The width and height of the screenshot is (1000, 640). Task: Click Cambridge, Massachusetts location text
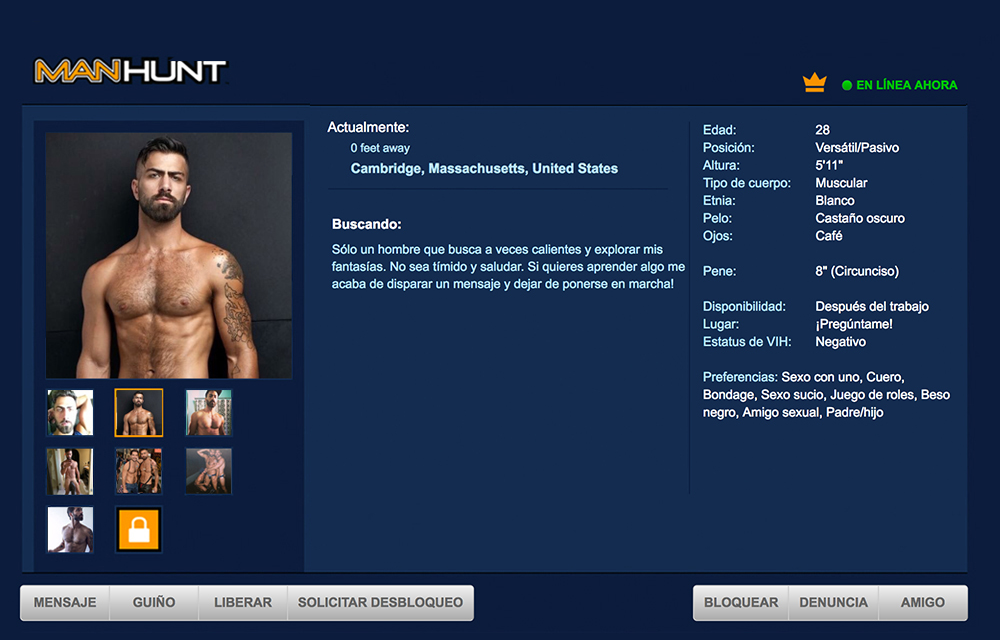click(x=484, y=168)
